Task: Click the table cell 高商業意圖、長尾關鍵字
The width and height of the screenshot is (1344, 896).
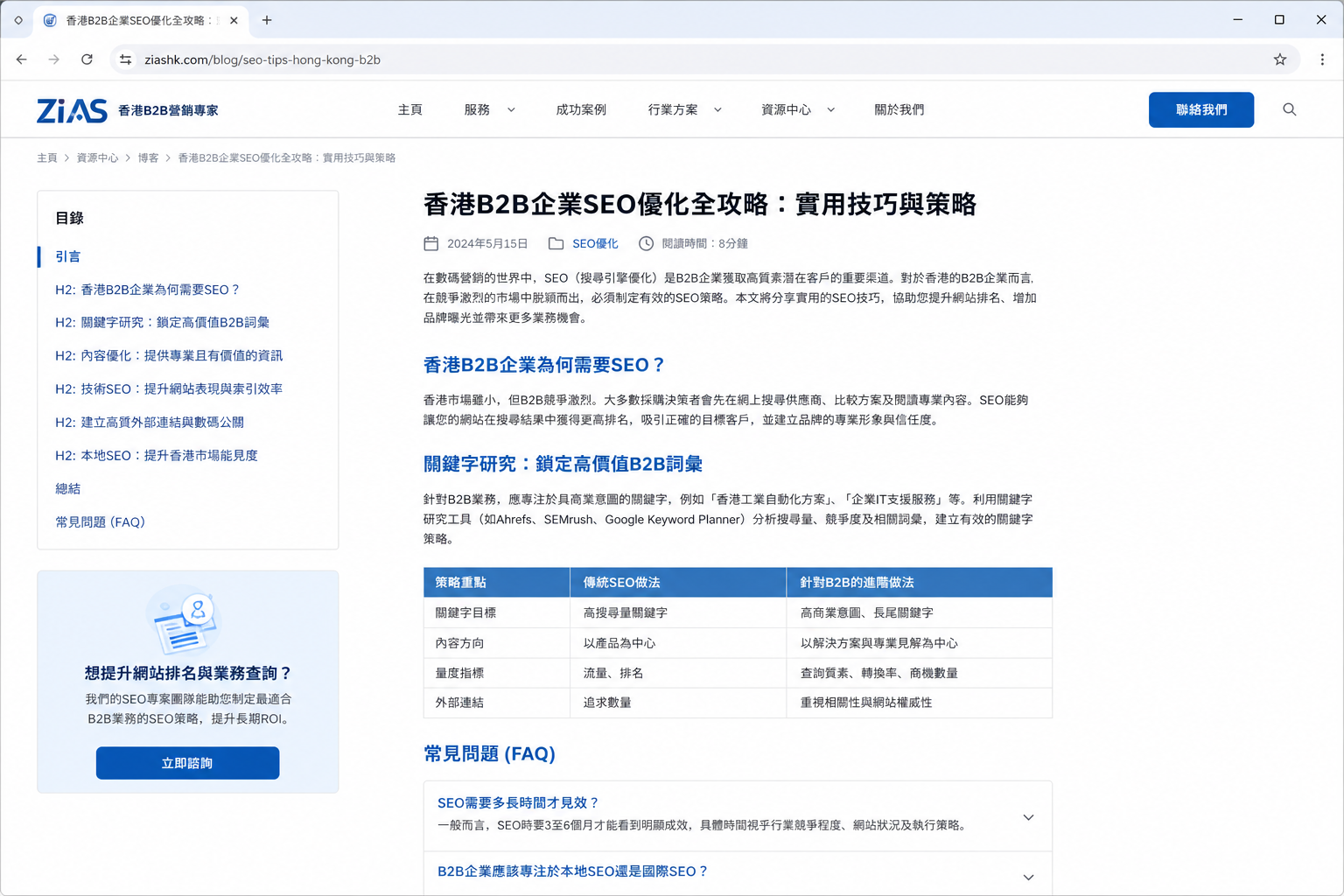Action: pos(920,613)
